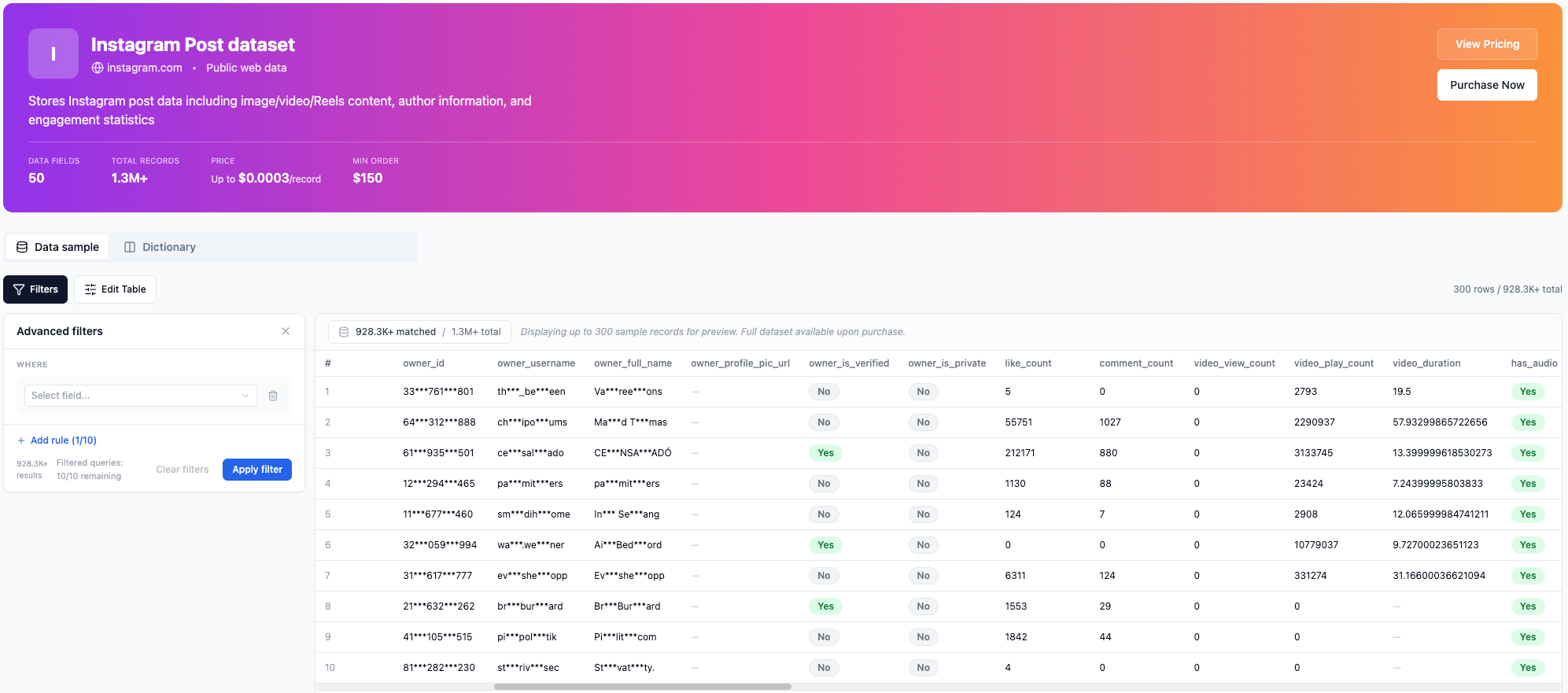Click like count 1130 in row 4
This screenshot has width=1568, height=693.
pos(1015,484)
